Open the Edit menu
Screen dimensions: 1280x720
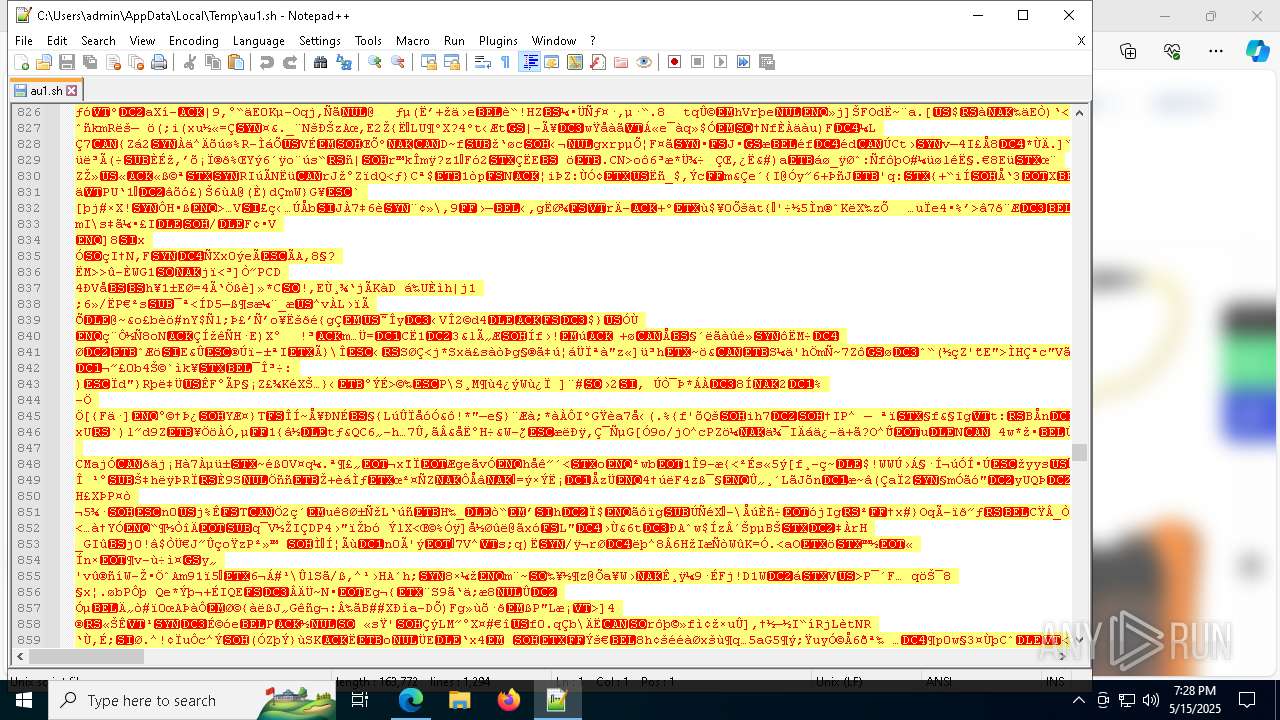pos(57,41)
